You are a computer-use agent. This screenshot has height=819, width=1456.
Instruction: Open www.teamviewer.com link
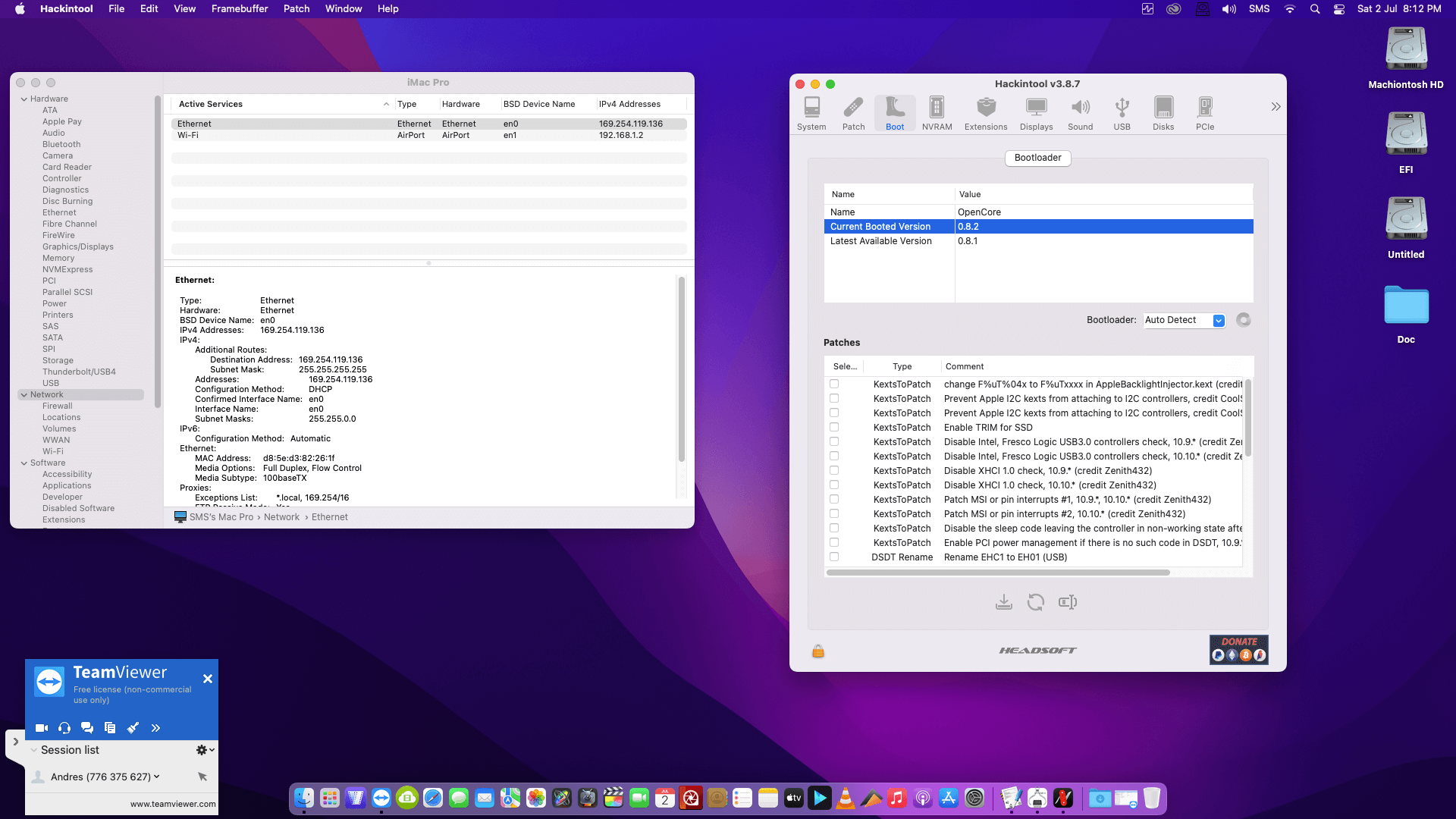coord(173,804)
